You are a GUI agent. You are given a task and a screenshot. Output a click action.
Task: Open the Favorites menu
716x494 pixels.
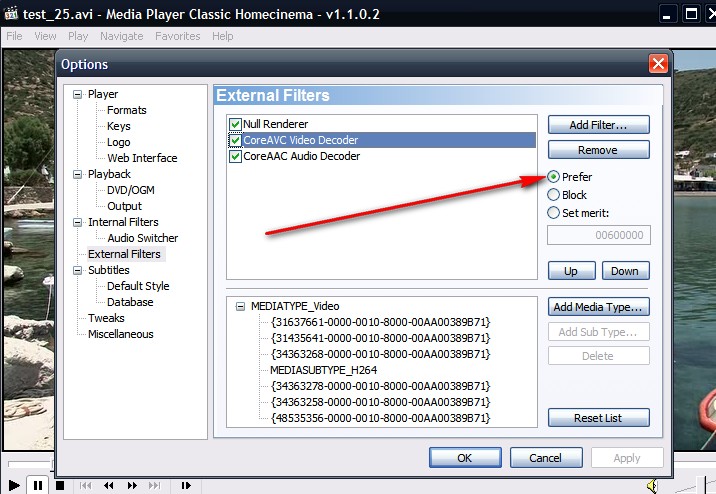coord(178,36)
